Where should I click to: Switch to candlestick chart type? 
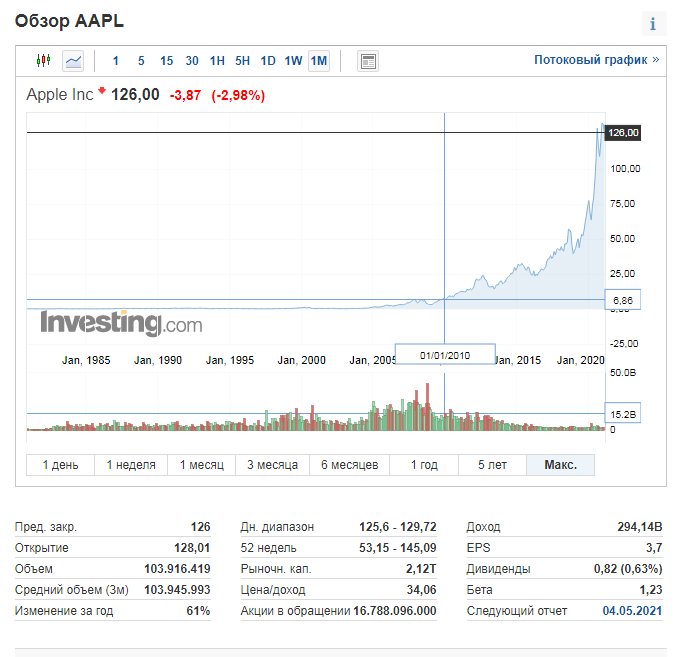(x=43, y=61)
